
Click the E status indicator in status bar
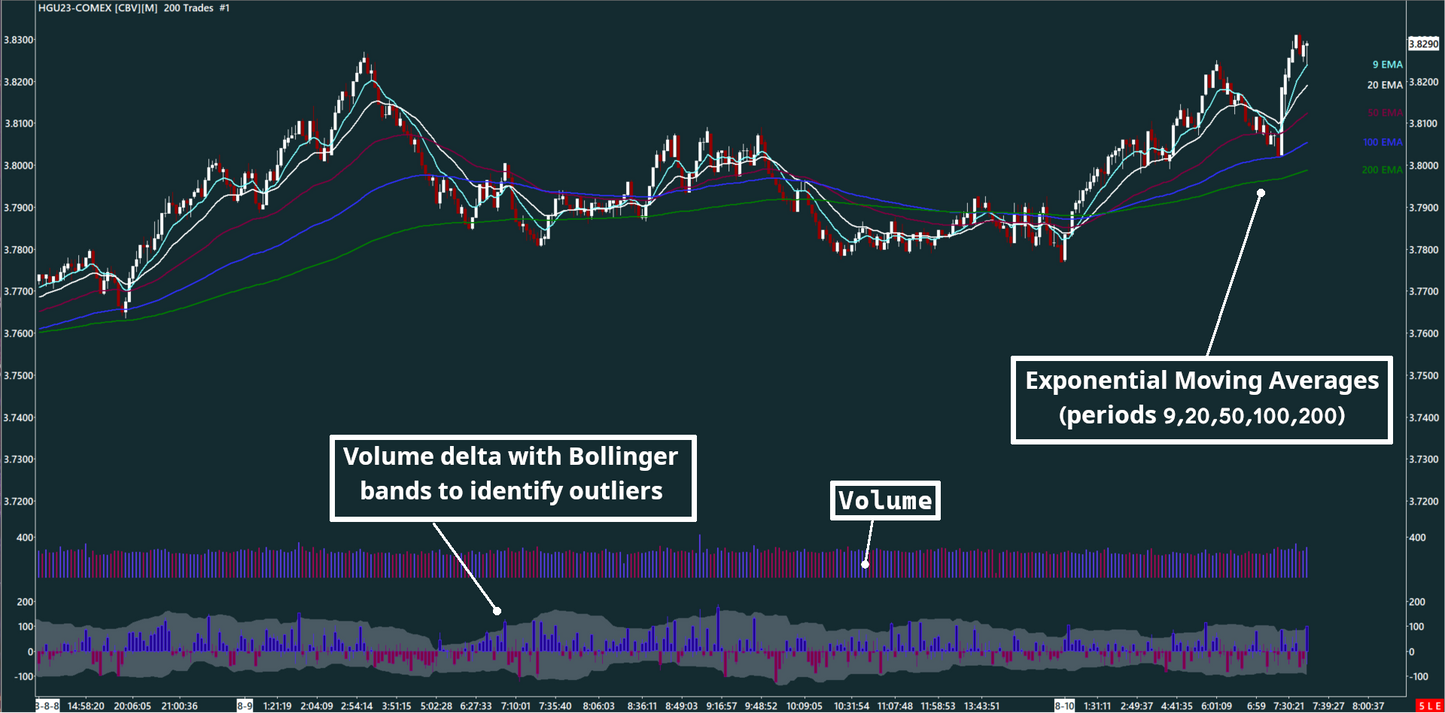1436,704
